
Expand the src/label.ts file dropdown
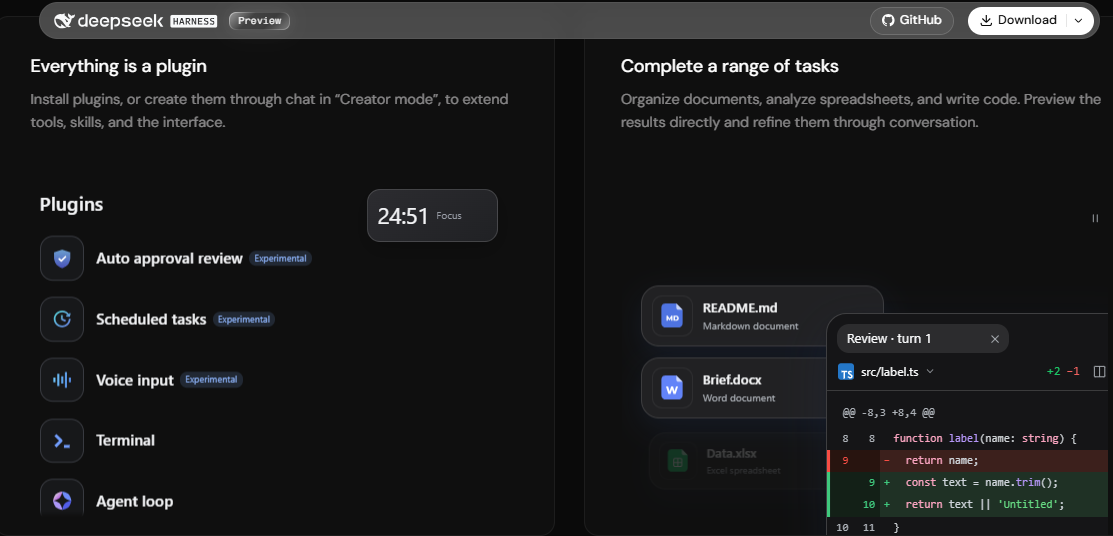(931, 371)
